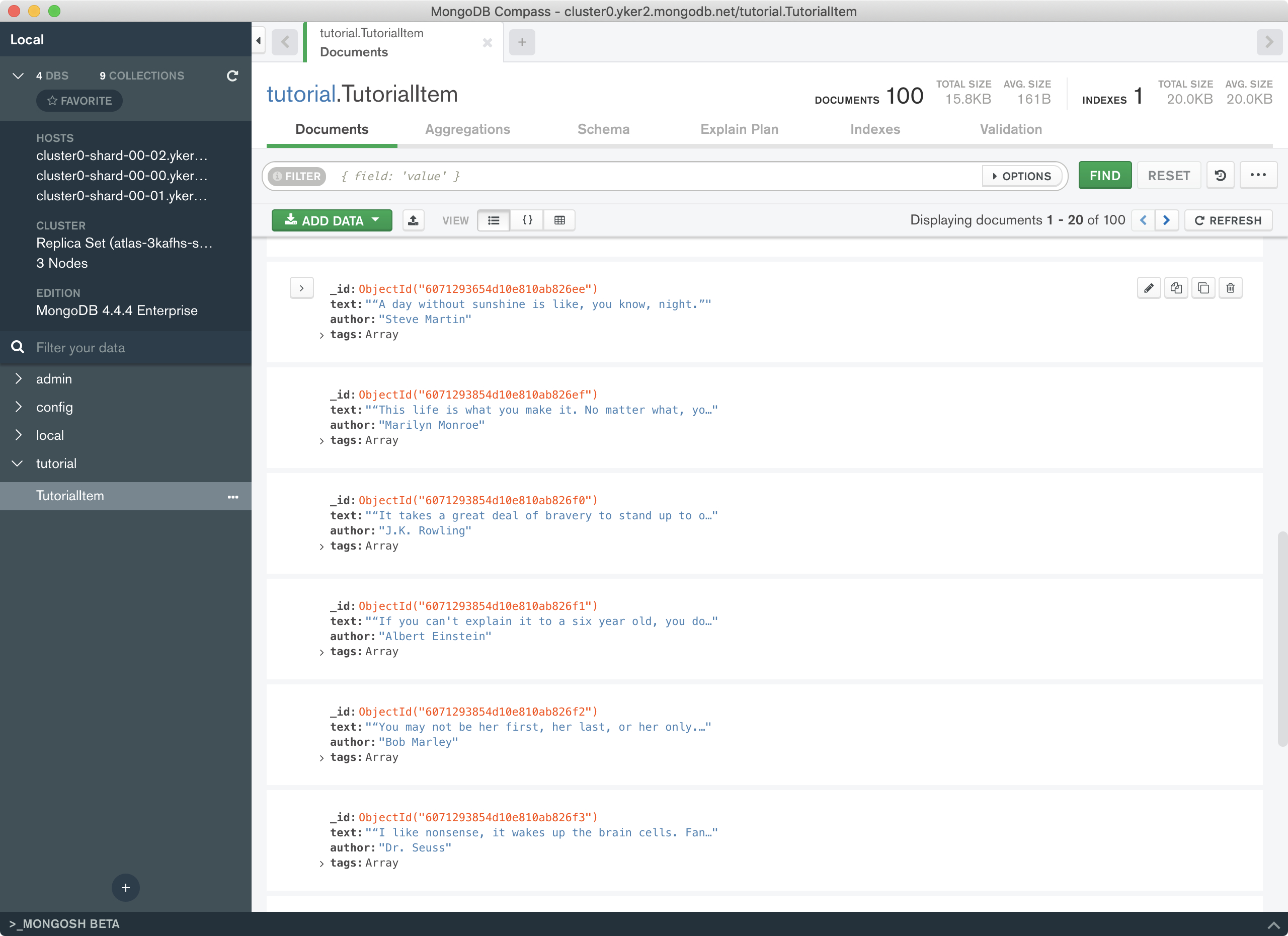The height and width of the screenshot is (936, 1288).
Task: Switch to the Aggregations tab
Action: 467,129
